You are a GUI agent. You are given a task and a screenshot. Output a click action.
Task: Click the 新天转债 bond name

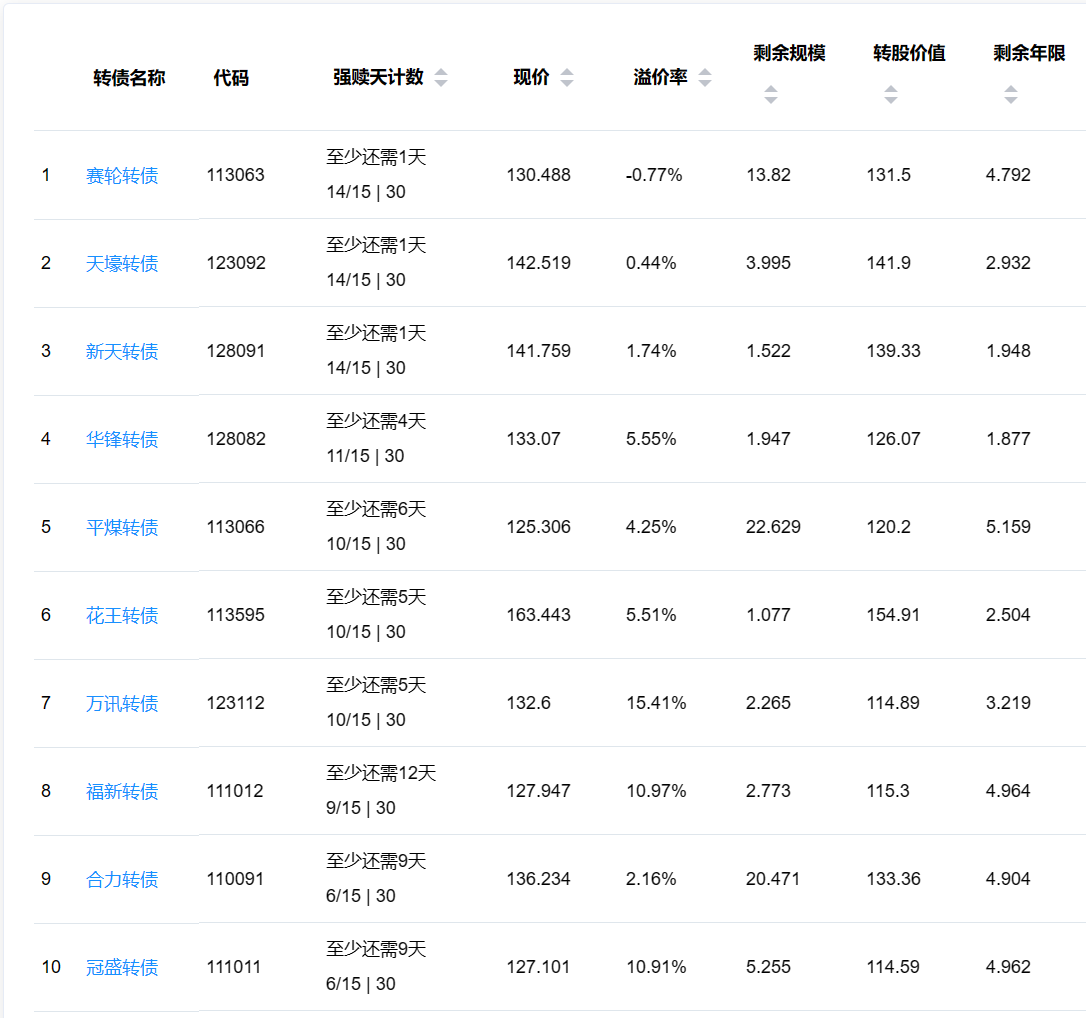pyautogui.click(x=122, y=352)
